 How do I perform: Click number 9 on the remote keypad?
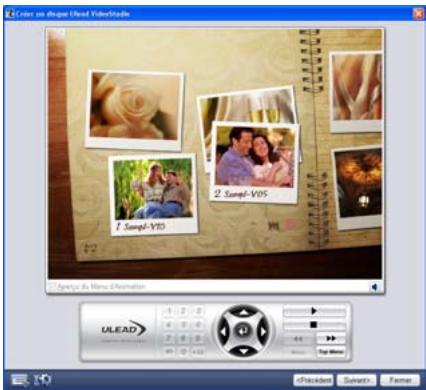[198, 338]
